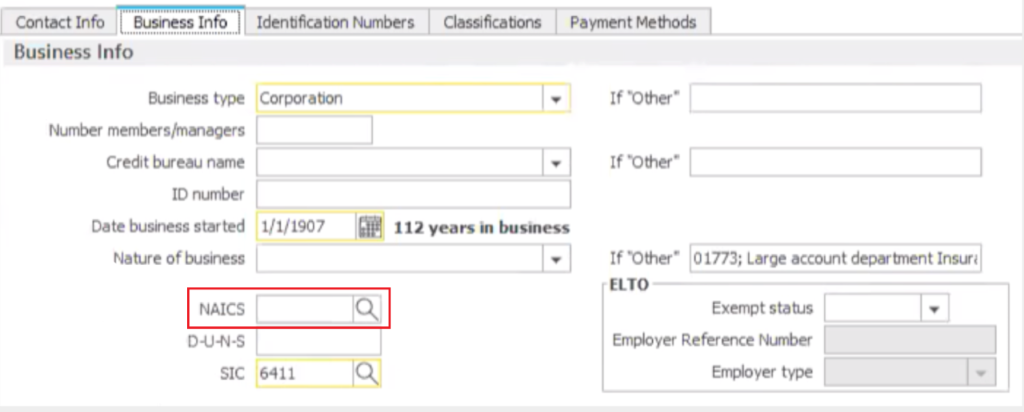
Task: Expand the Employer type dropdown
Action: tap(981, 373)
